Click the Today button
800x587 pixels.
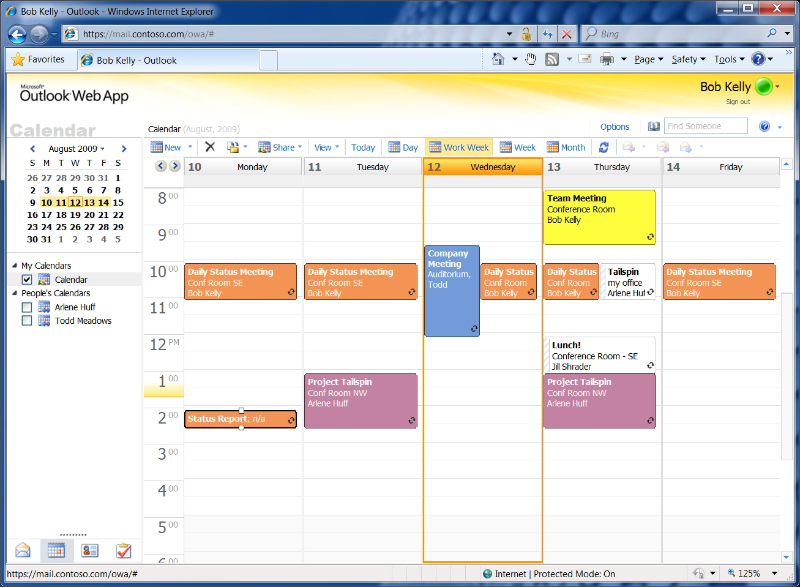coord(363,147)
